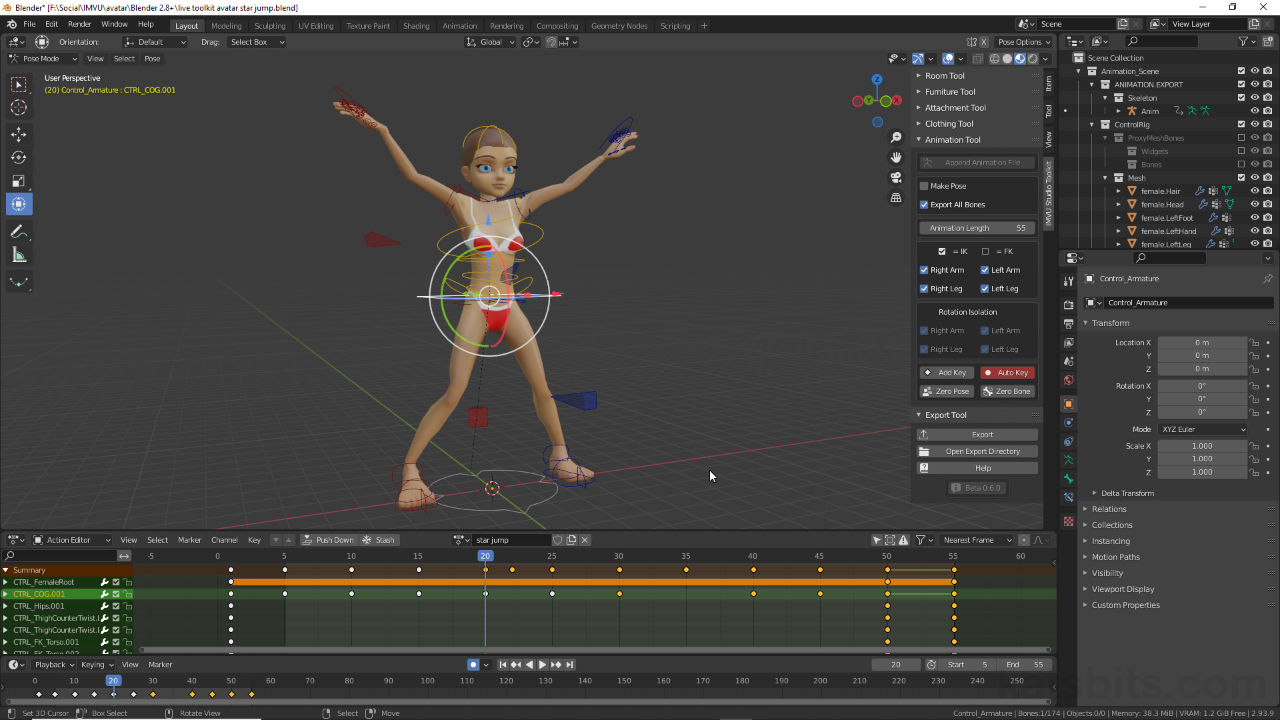
Task: Toggle the Right Arm IK checkbox
Action: [924, 270]
